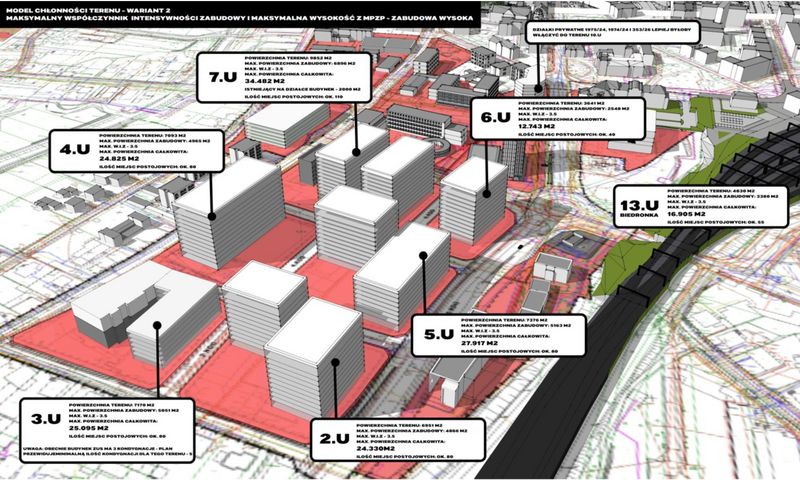
Task: Click the 7.U zone label
Action: pos(221,77)
